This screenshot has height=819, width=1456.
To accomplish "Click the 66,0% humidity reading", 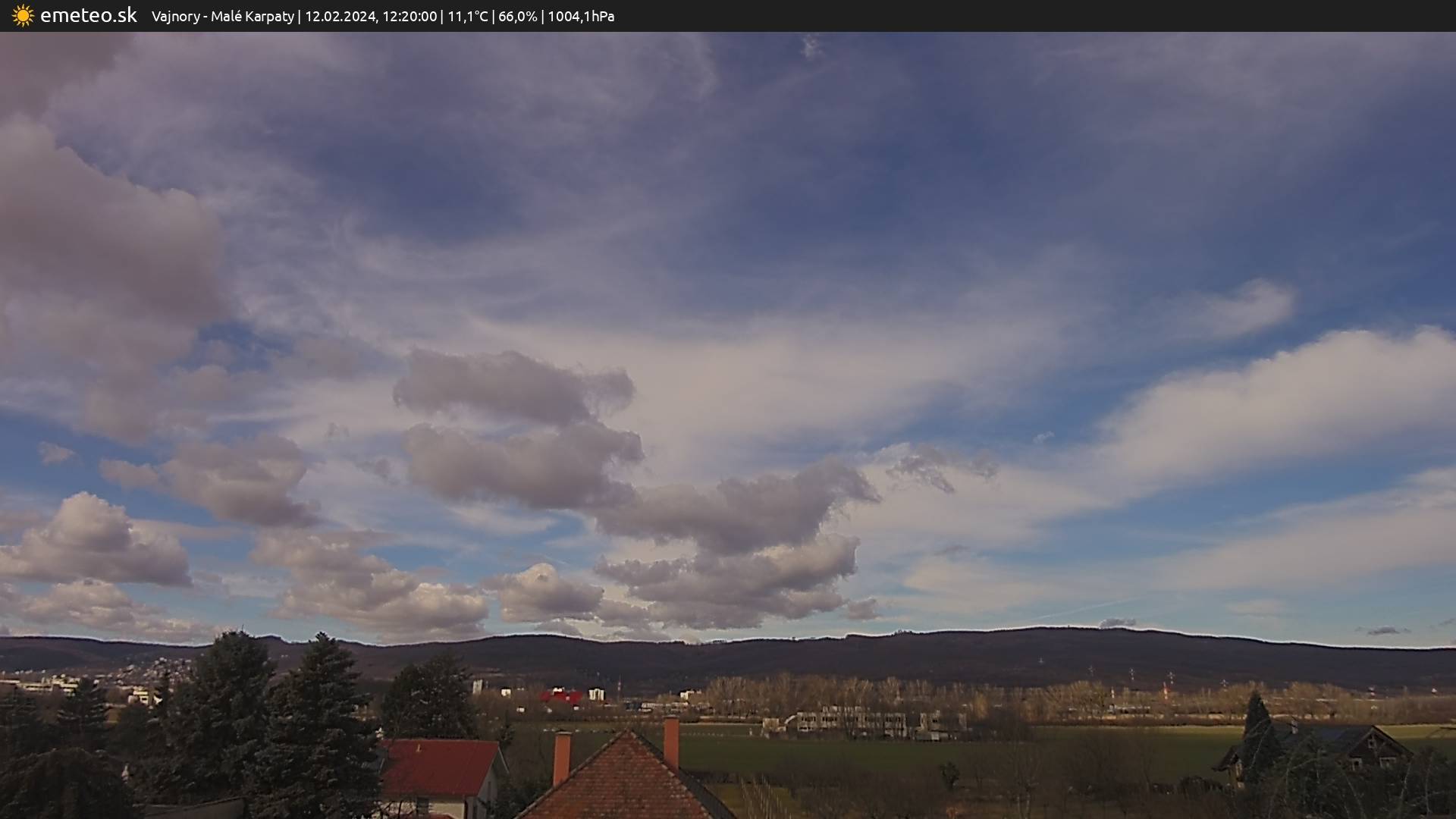I will [517, 16].
